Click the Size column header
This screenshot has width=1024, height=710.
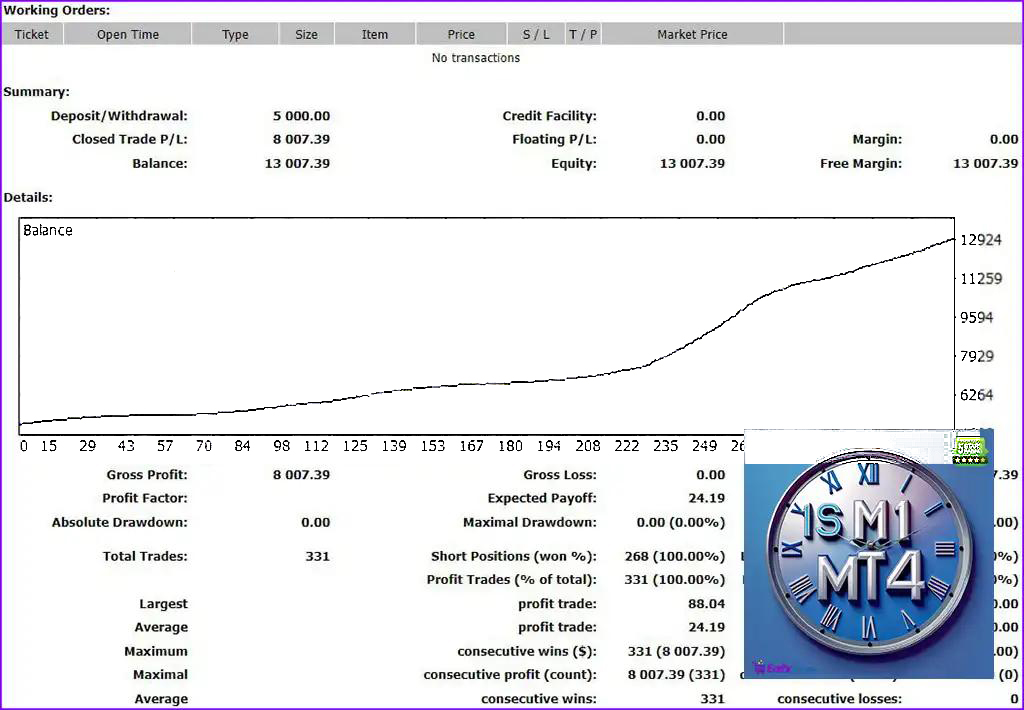306,34
